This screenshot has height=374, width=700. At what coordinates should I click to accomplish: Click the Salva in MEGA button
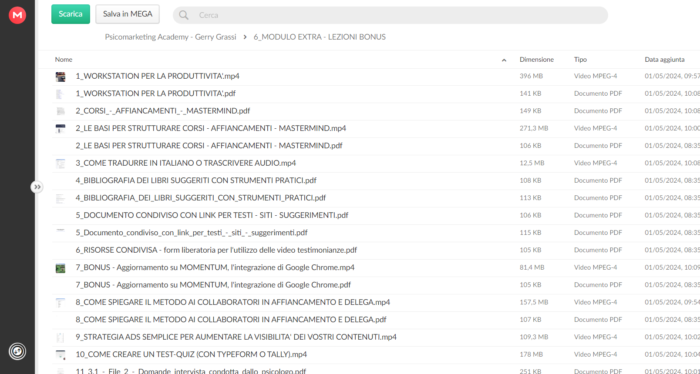tap(128, 14)
